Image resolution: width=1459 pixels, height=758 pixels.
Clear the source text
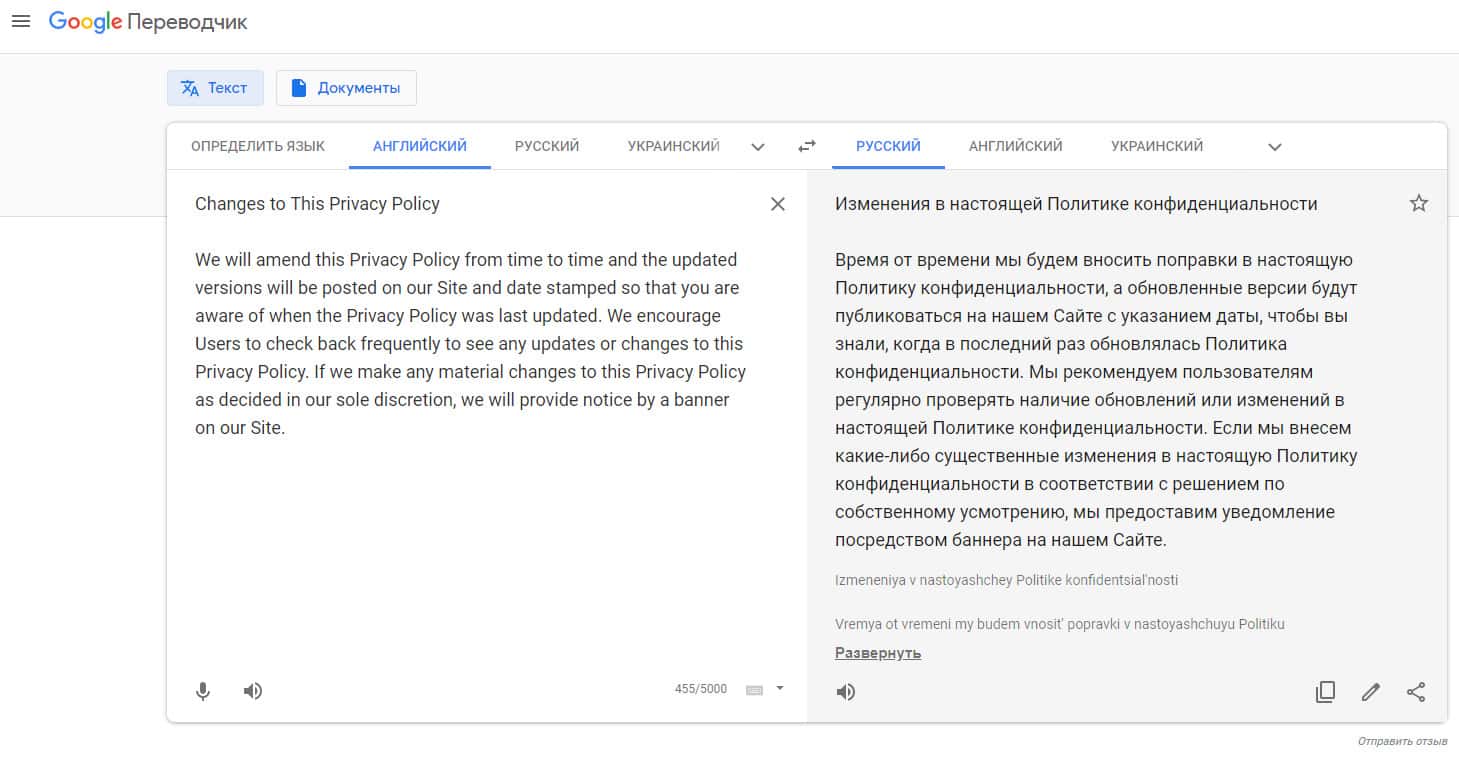point(777,204)
